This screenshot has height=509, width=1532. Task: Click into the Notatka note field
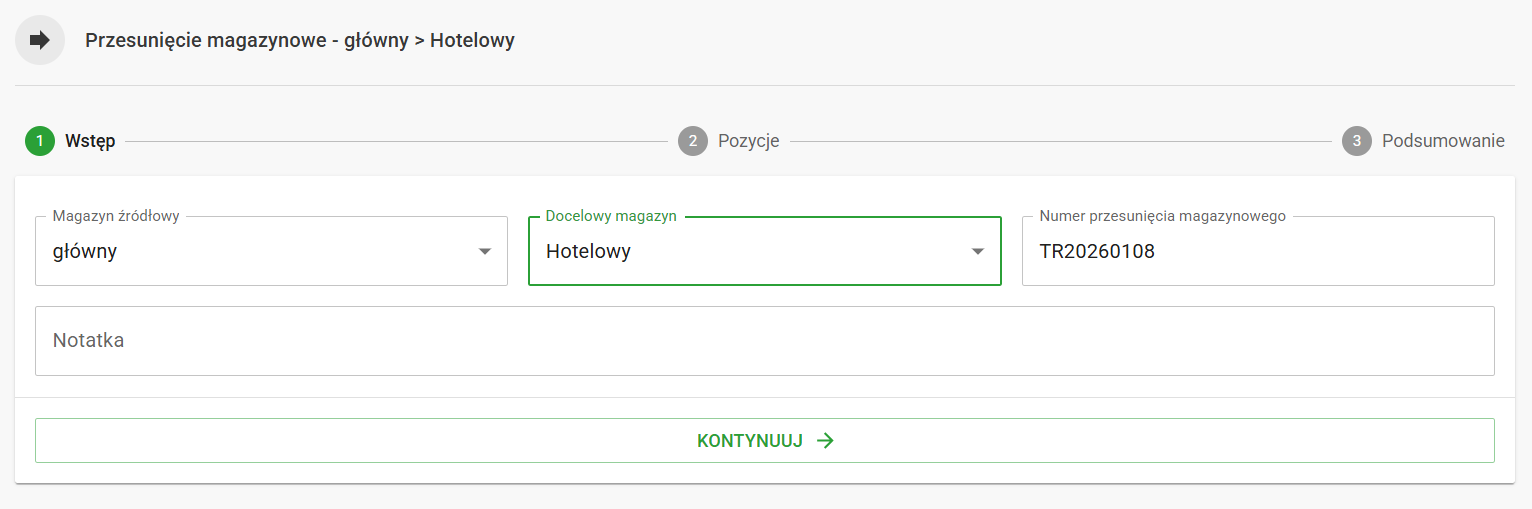click(764, 341)
